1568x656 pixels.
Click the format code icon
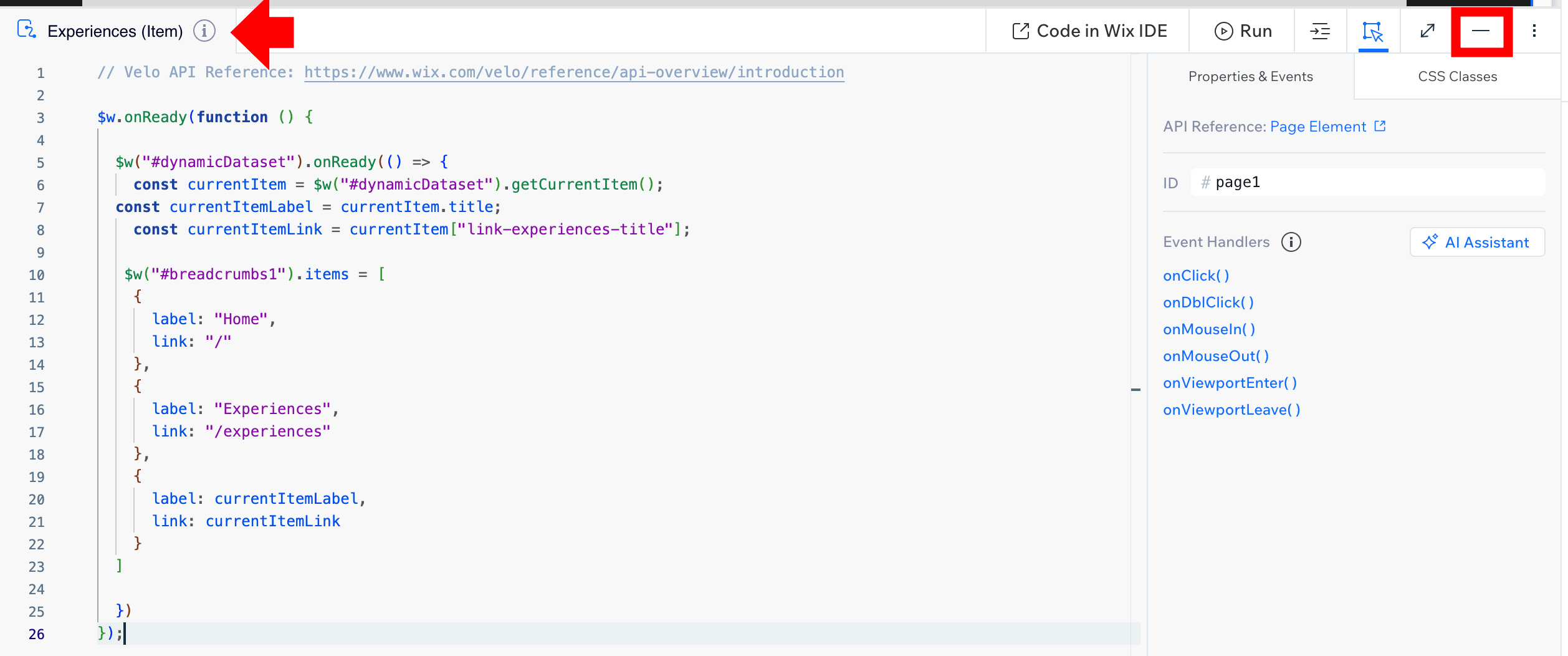[x=1320, y=31]
